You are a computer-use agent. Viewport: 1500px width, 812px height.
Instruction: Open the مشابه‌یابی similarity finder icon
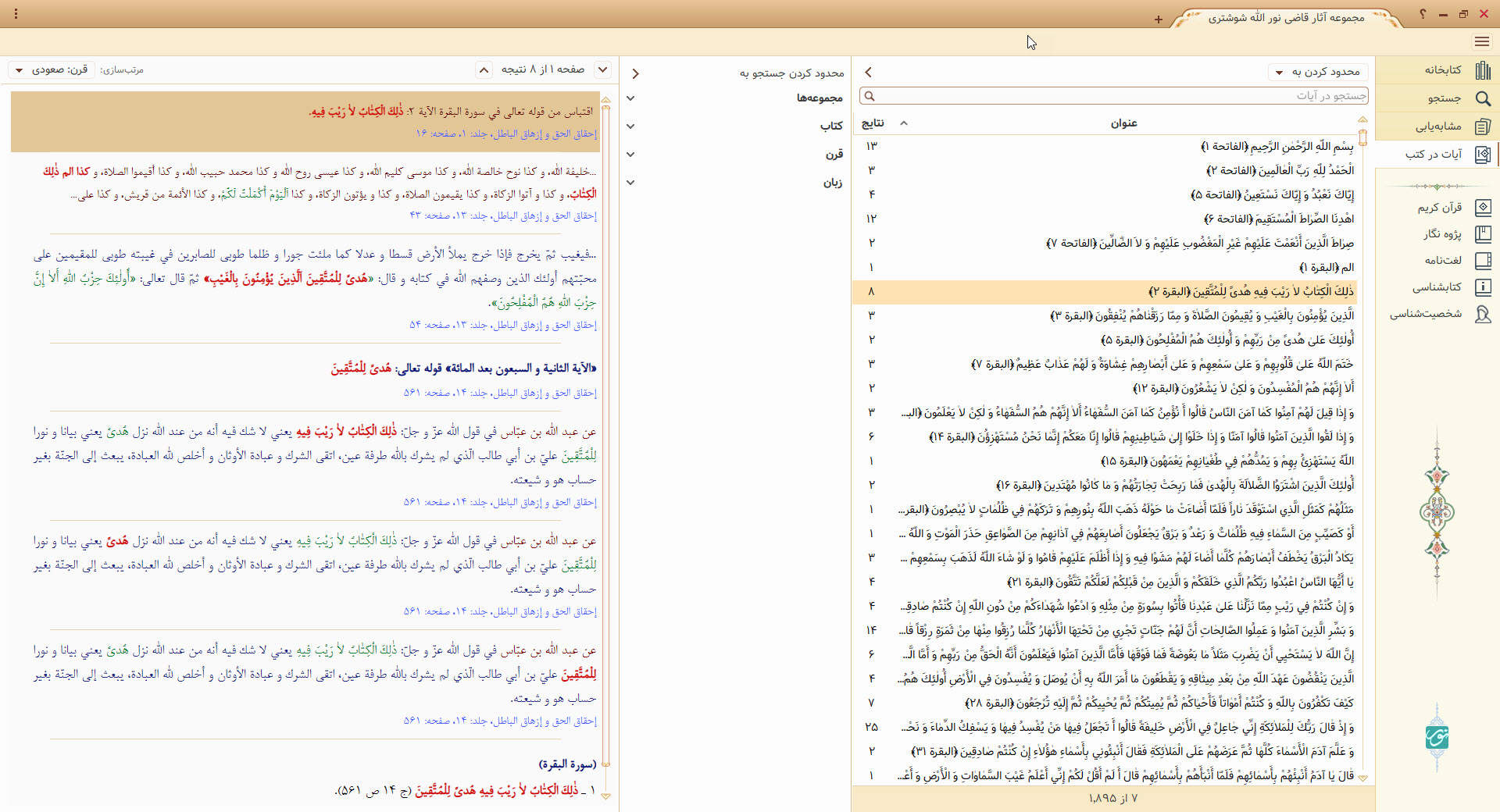pos(1483,126)
